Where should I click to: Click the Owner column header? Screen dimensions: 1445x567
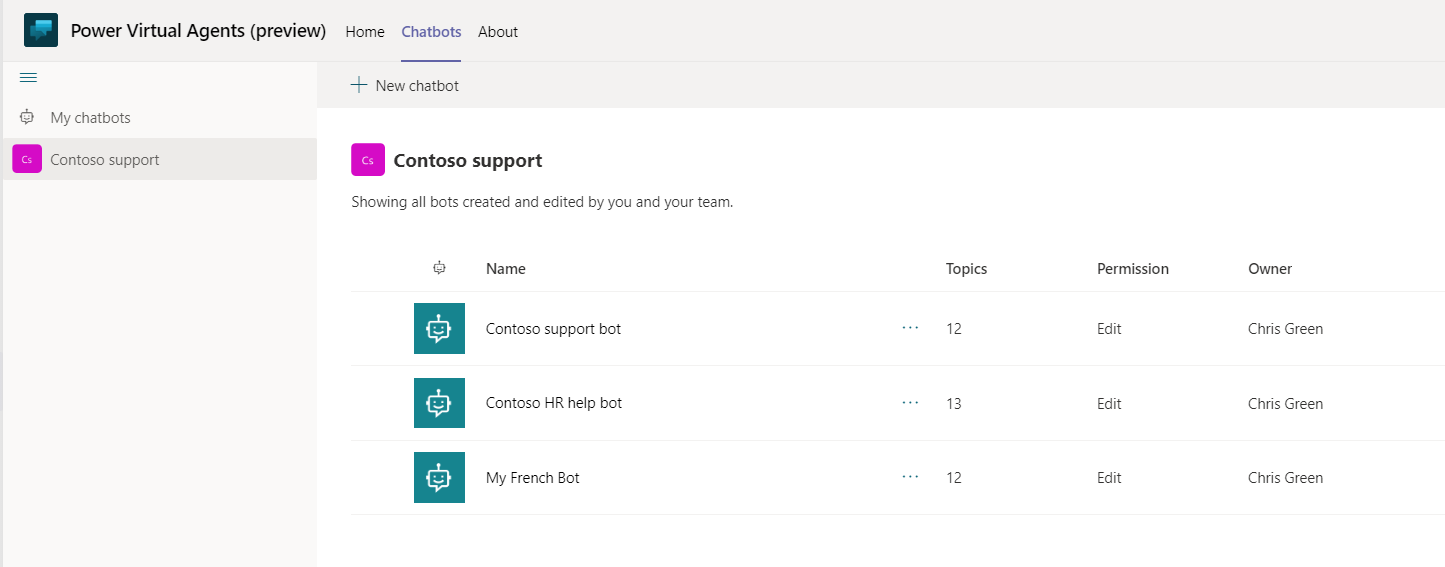1270,268
